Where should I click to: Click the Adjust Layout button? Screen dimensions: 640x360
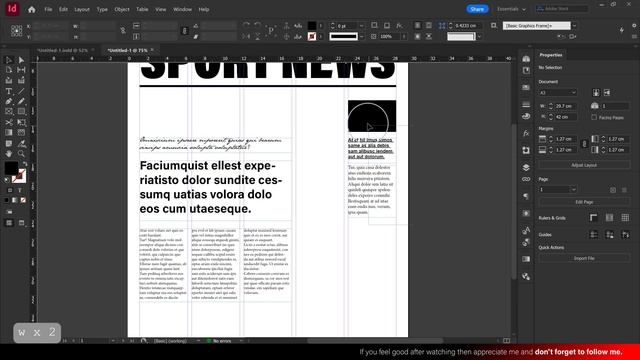point(584,165)
